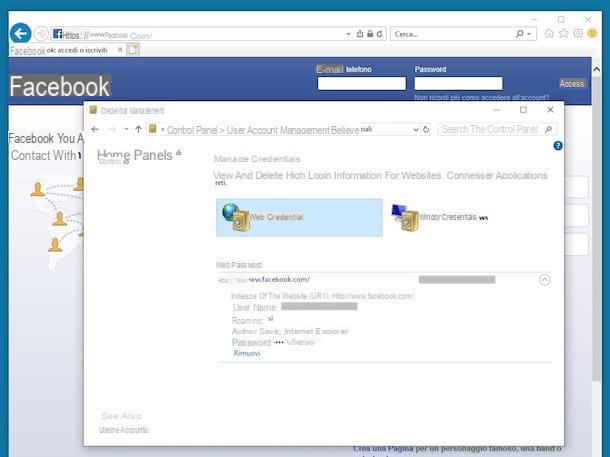The image size is (610, 457).
Task: Click the browser back arrow button
Action: pos(20,33)
